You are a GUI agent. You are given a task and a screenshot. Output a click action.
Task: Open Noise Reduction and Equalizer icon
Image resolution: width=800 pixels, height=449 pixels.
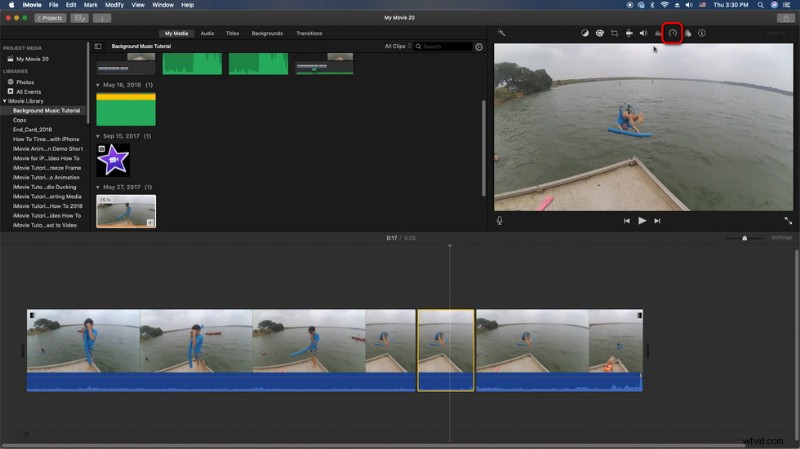click(x=658, y=33)
